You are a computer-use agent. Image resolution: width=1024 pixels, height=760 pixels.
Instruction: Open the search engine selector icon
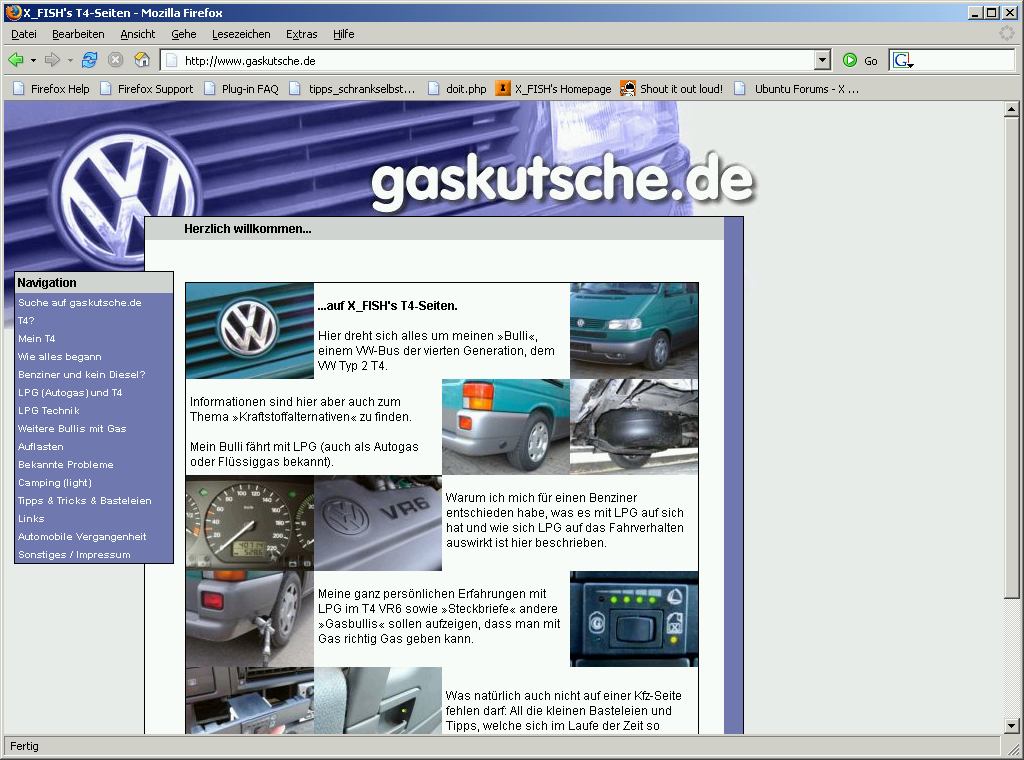pyautogui.click(x=903, y=61)
